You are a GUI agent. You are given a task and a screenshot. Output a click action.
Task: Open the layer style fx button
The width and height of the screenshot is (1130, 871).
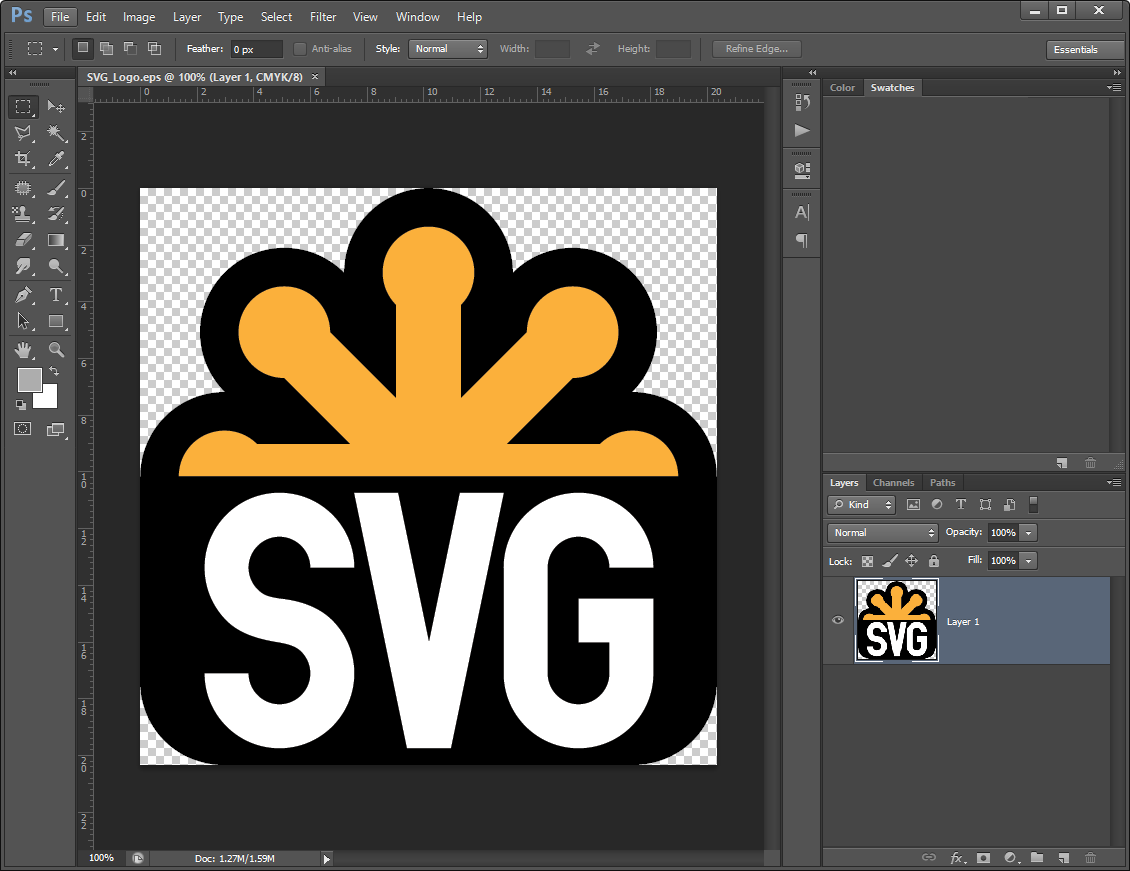pyautogui.click(x=956, y=857)
